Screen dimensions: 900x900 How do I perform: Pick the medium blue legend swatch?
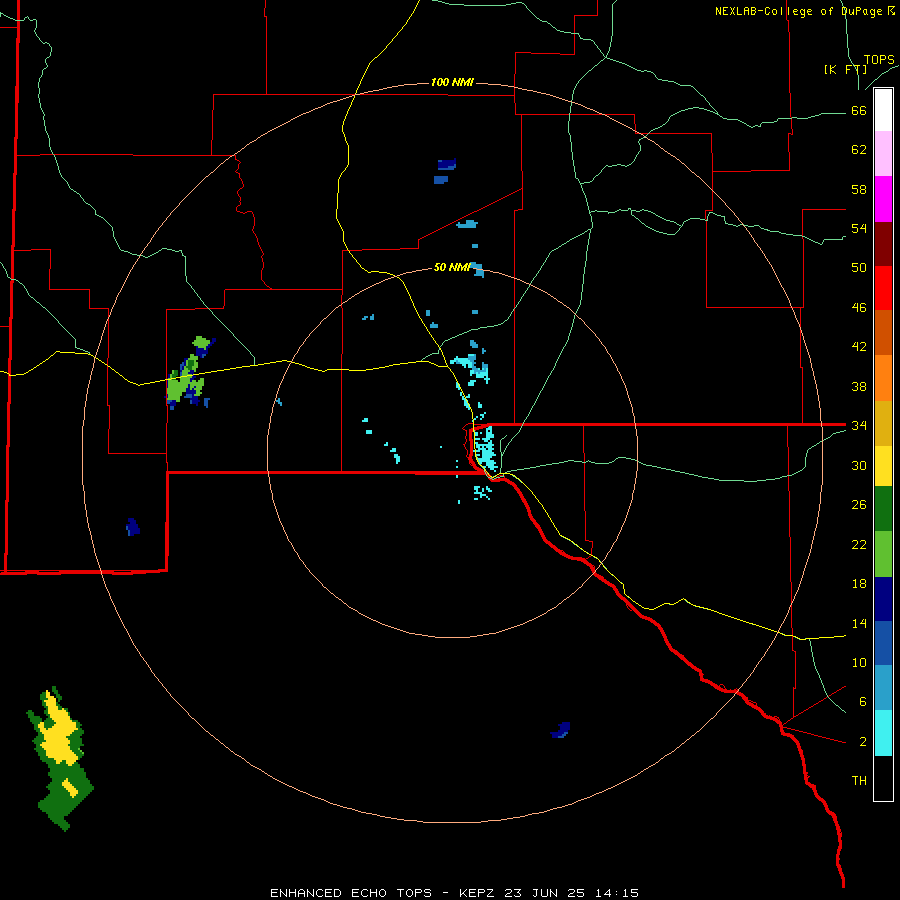coord(883,643)
